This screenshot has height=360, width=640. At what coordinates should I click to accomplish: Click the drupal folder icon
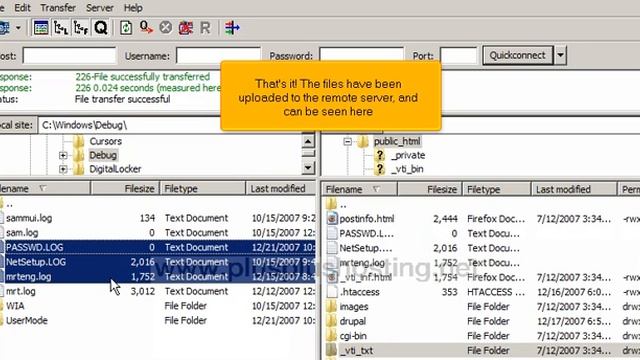tap(332, 321)
